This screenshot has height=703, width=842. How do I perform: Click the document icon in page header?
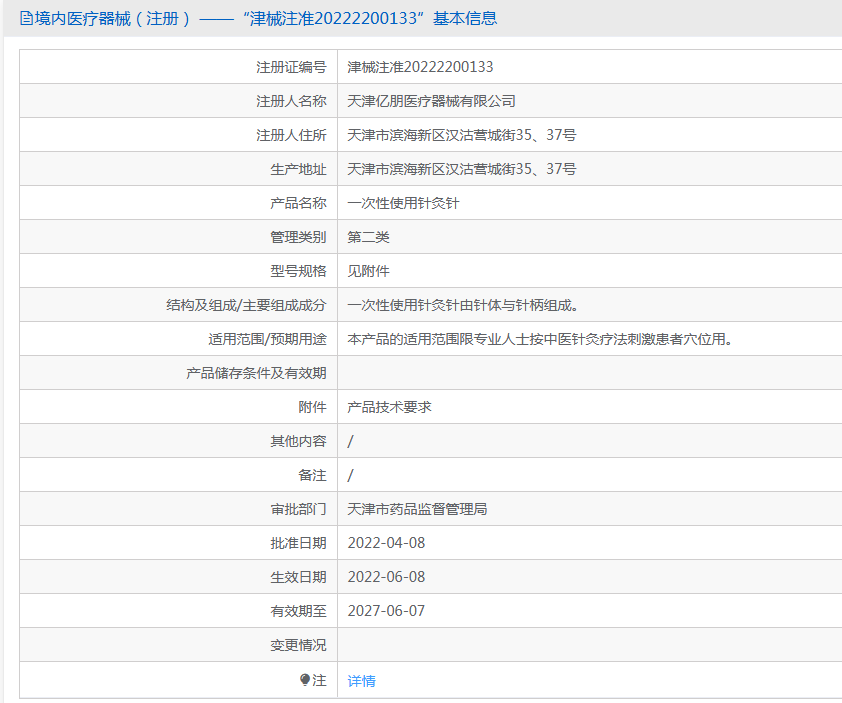[26, 18]
